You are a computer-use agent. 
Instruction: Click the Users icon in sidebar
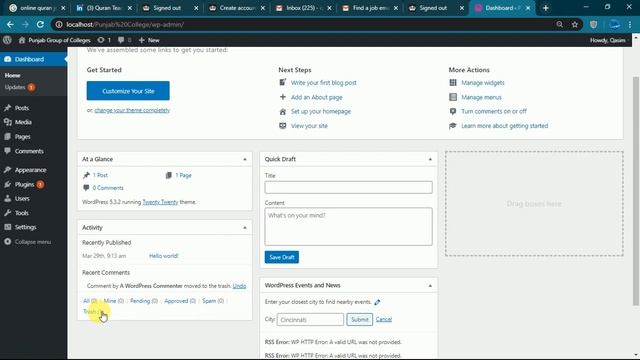click(8, 198)
